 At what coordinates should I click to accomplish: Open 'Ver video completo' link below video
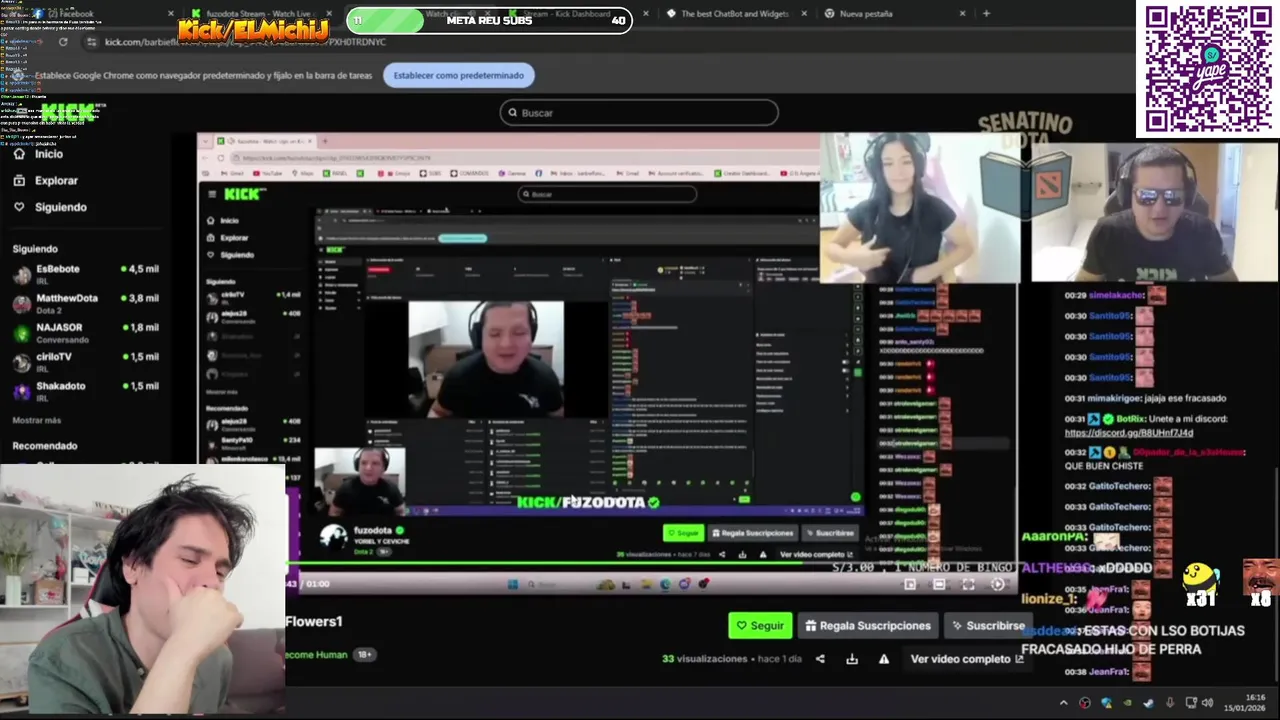coord(967,659)
